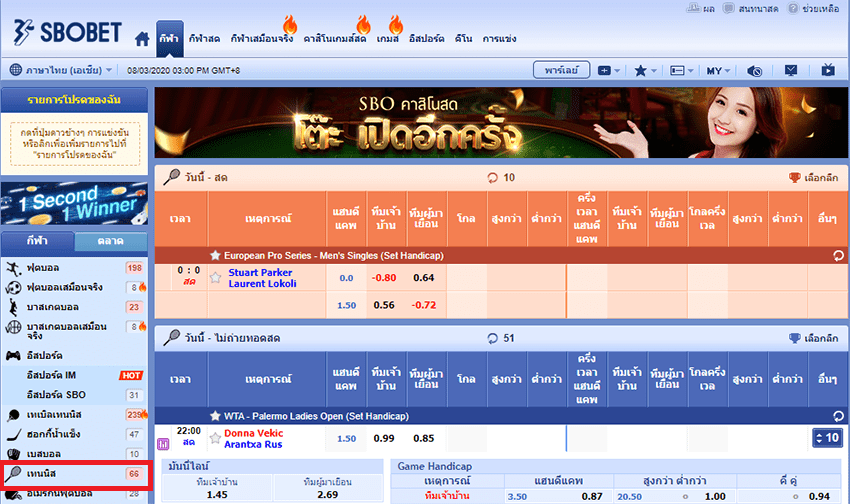
Task: Click Stuart Parker player name
Action: (x=260, y=273)
